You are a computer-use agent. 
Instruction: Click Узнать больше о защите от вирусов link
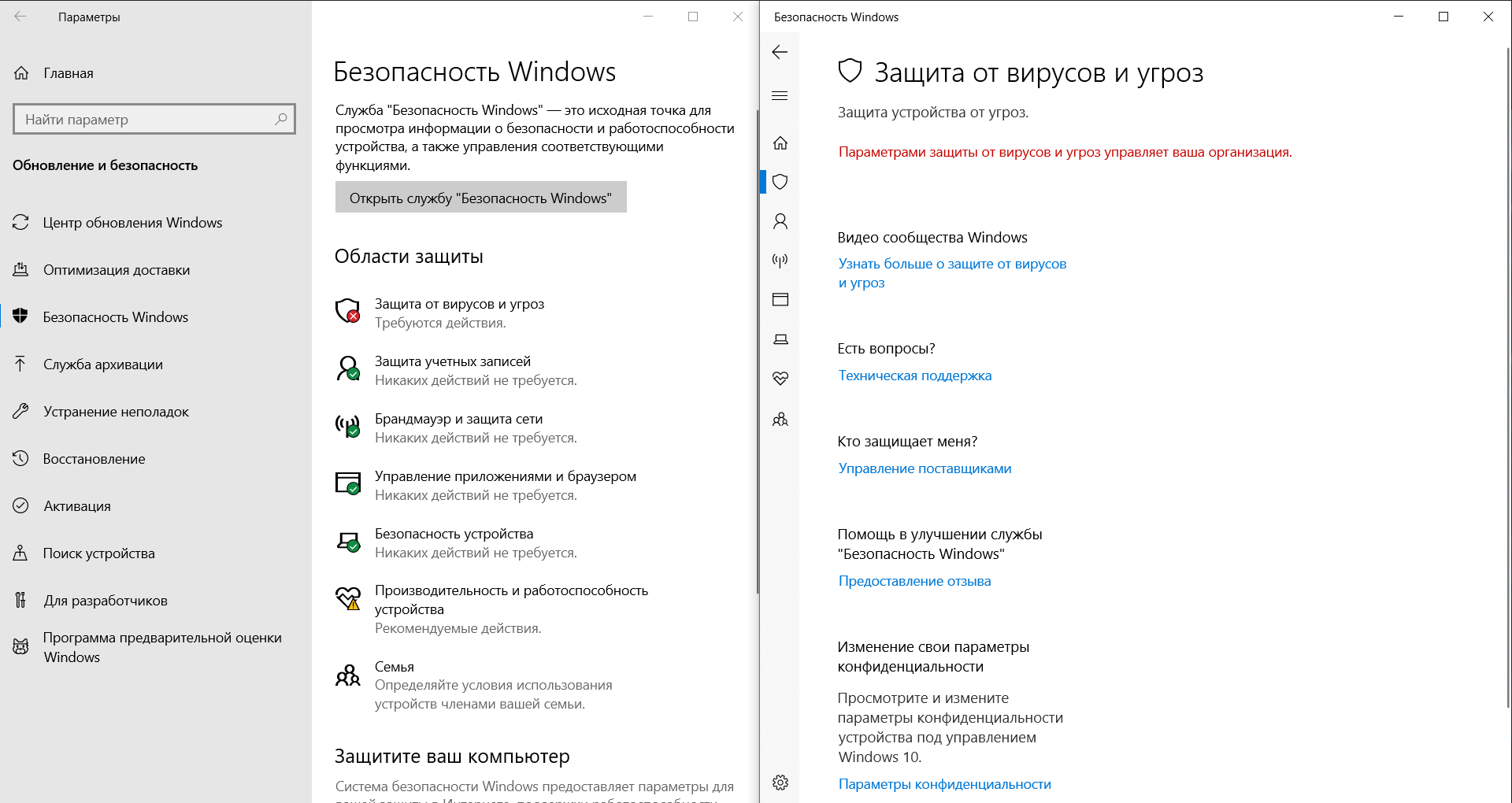click(952, 273)
